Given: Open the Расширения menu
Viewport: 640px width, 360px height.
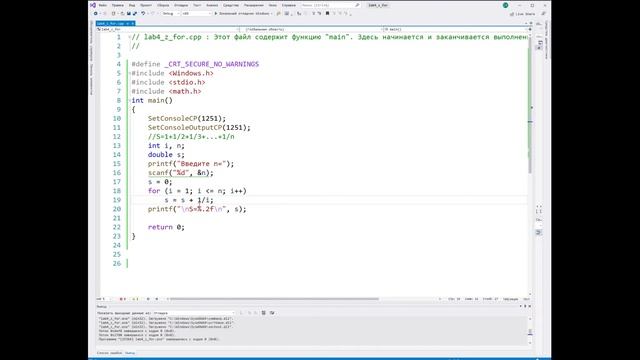Looking at the screenshot, I should point(253,5).
